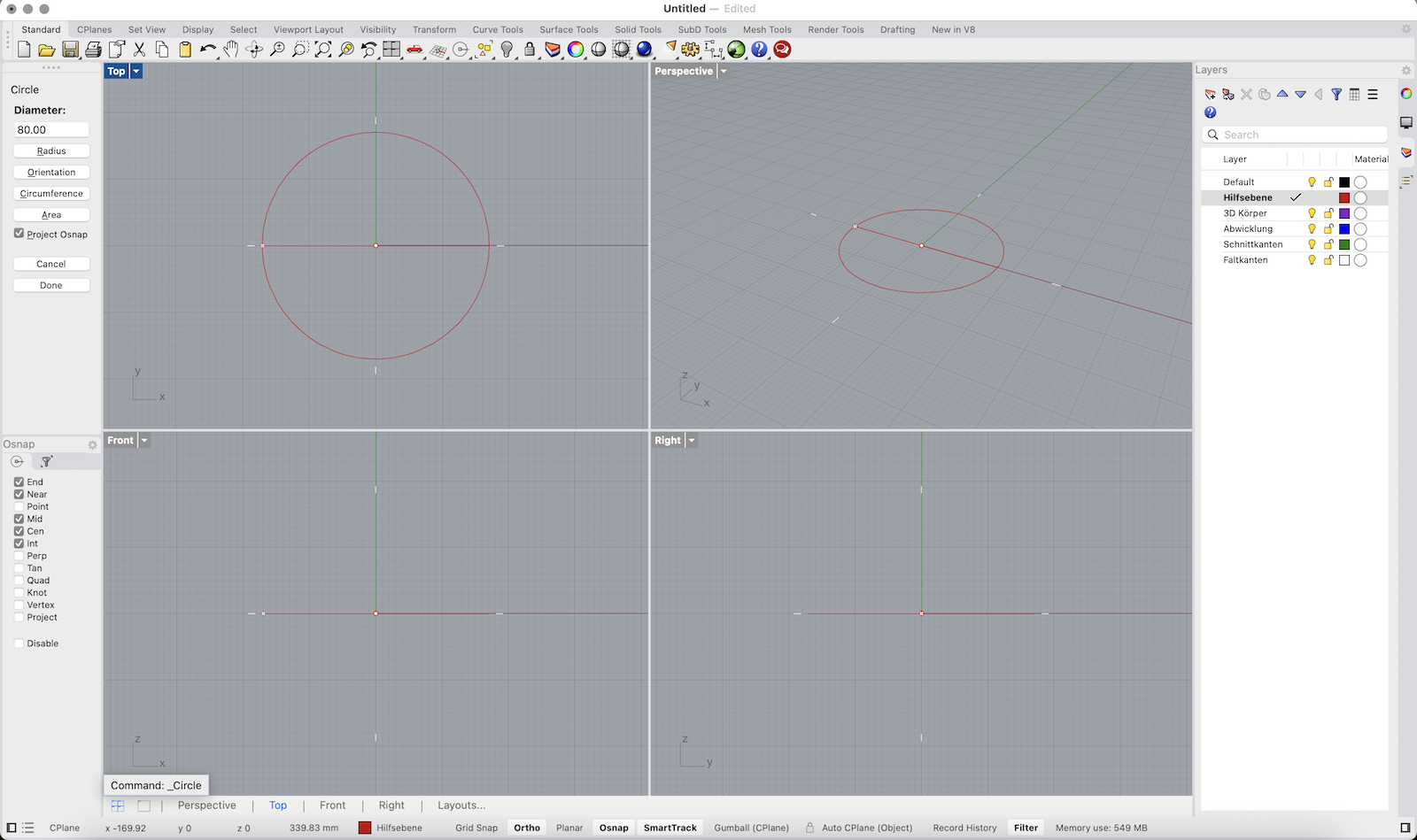This screenshot has height=840, width=1417.
Task: Click the Radius option button
Action: [51, 151]
